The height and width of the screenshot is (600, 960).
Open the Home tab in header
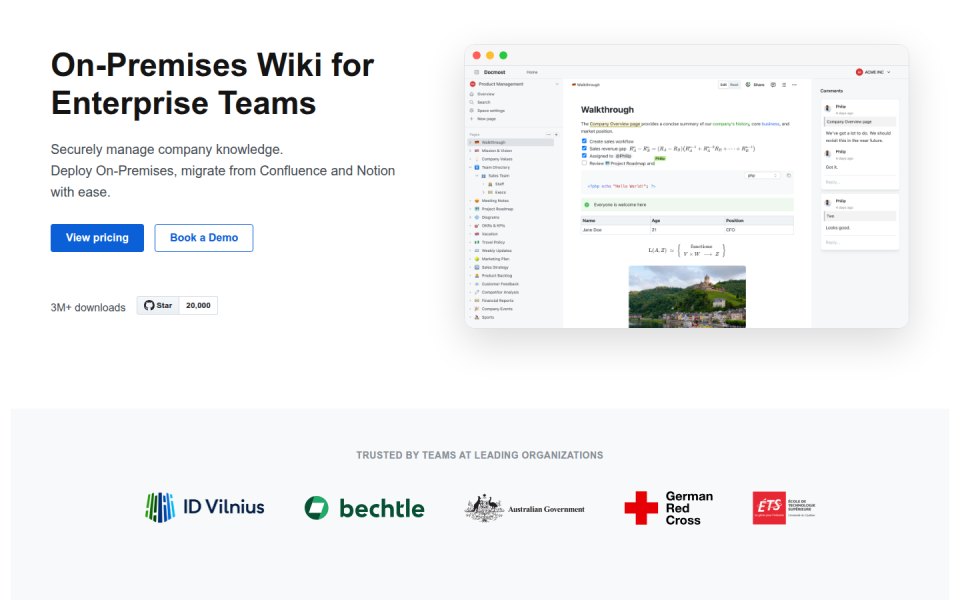pos(532,72)
